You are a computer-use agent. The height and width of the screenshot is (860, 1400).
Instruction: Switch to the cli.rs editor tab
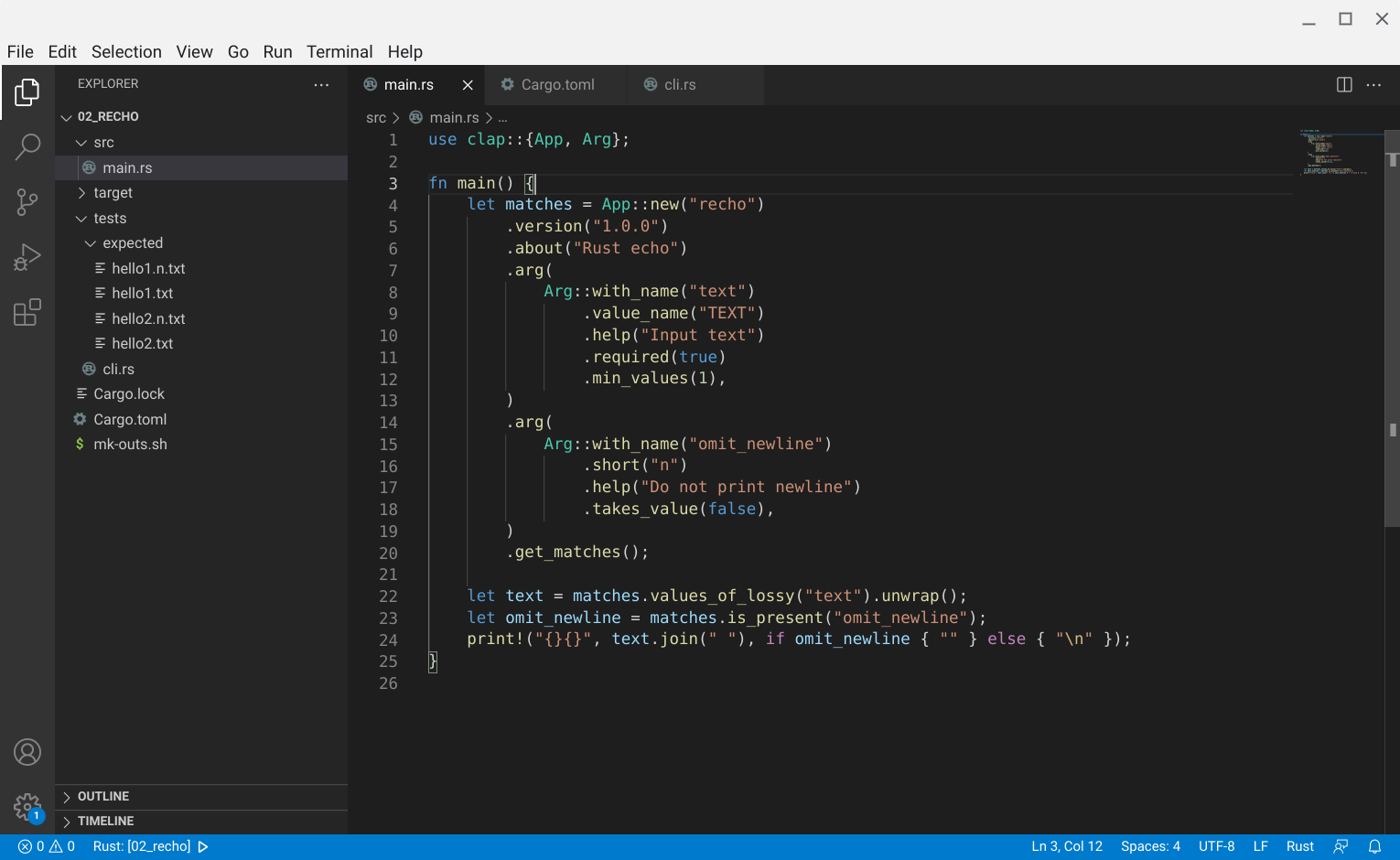click(x=695, y=84)
